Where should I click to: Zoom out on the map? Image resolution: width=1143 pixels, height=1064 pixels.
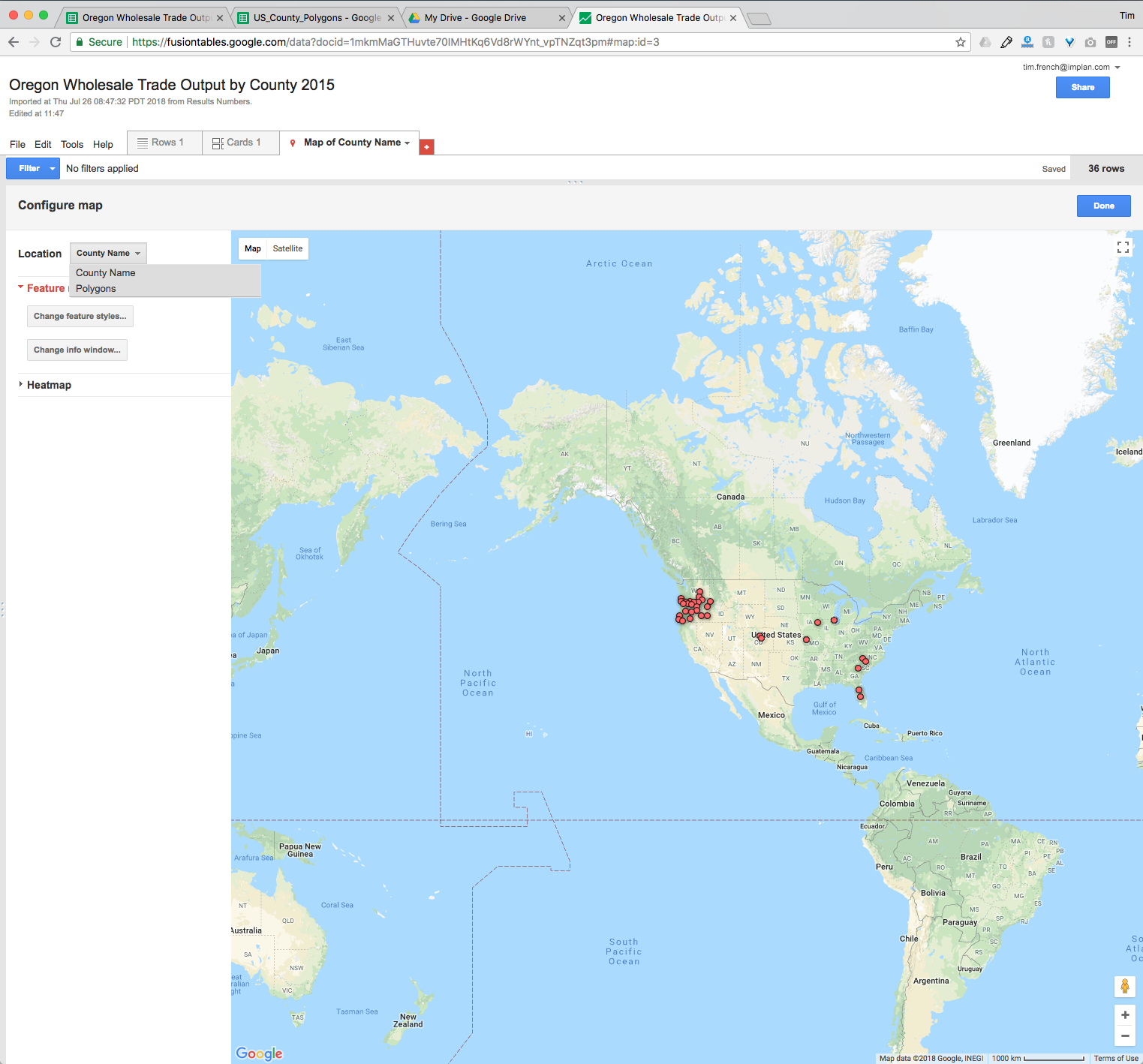tap(1125, 1036)
